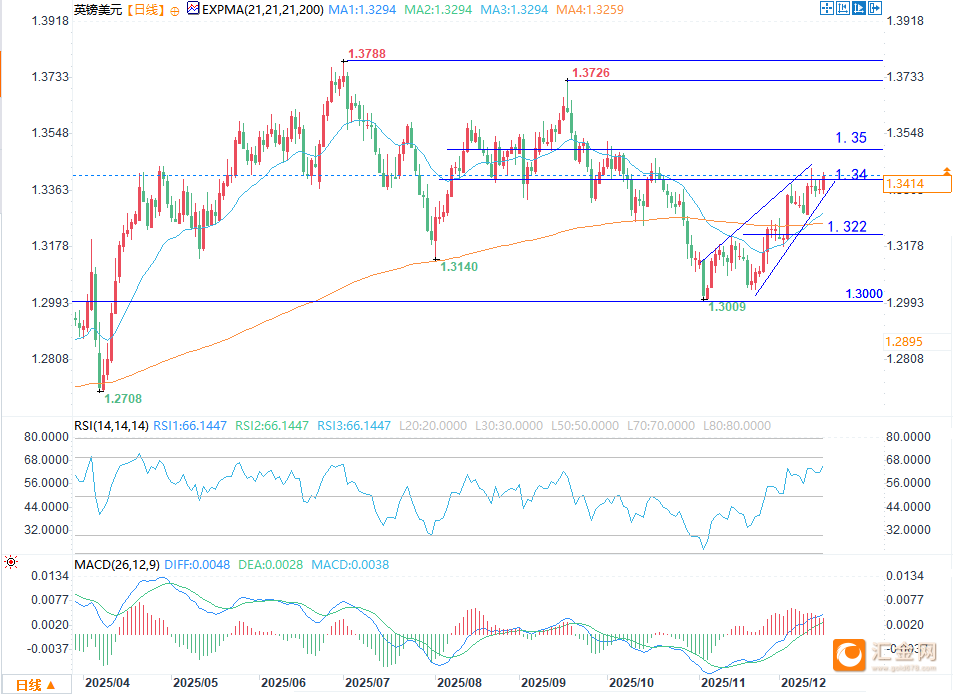Click the 【日线】 period label in title
953x694 pixels.
[146, 10]
